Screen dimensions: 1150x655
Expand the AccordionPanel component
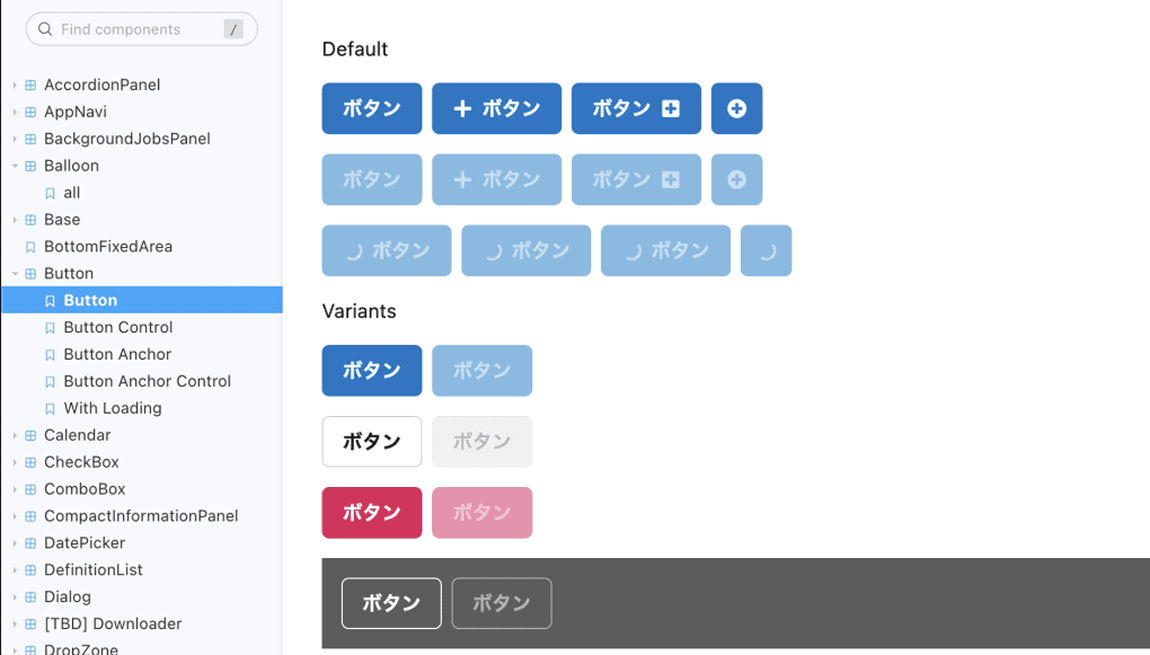point(15,85)
